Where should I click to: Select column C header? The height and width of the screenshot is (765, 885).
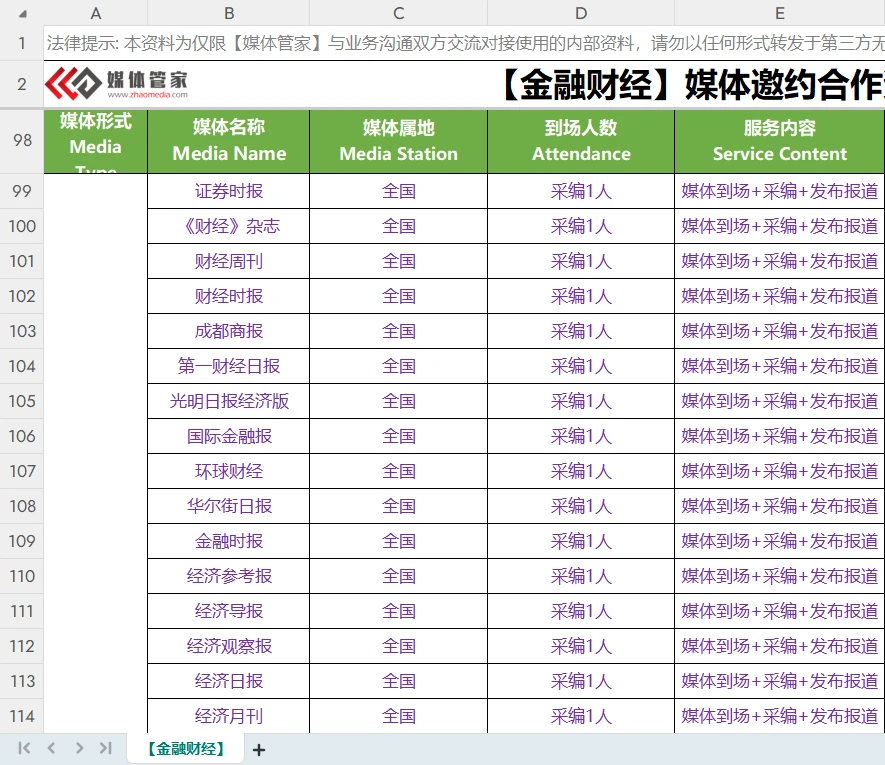click(398, 13)
